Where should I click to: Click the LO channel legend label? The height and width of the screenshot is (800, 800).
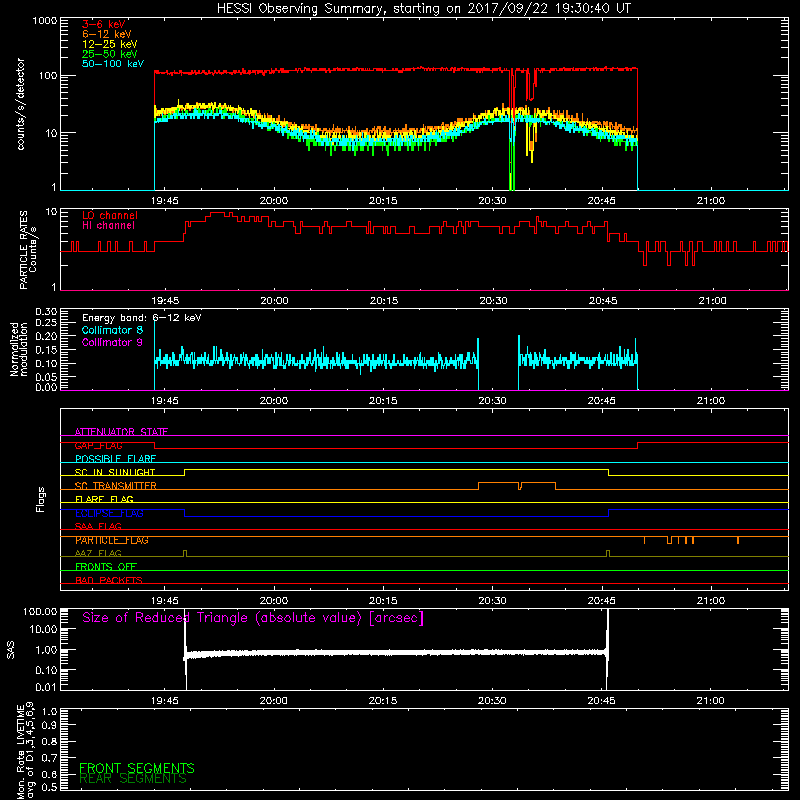click(x=110, y=215)
